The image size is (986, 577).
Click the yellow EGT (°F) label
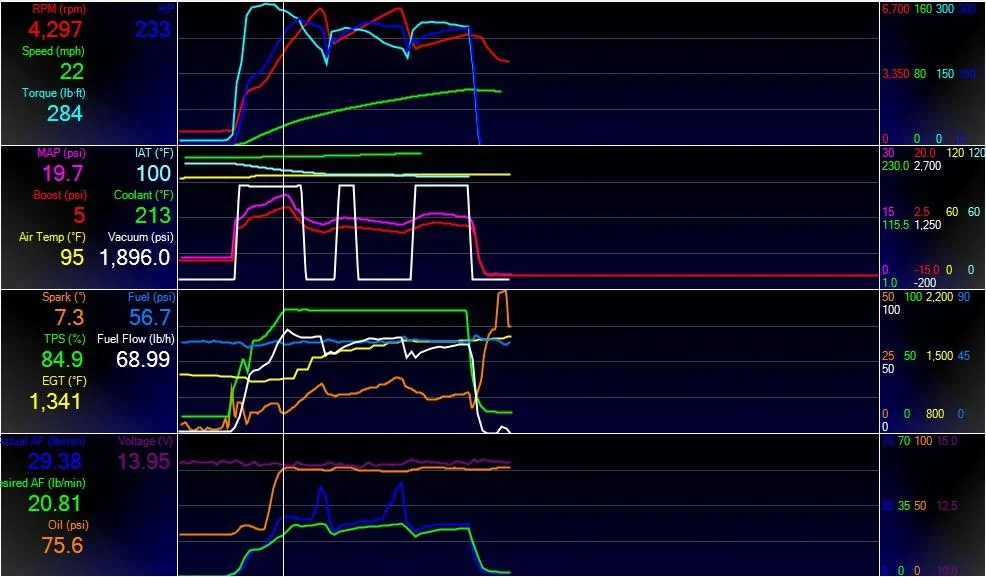tap(65, 381)
